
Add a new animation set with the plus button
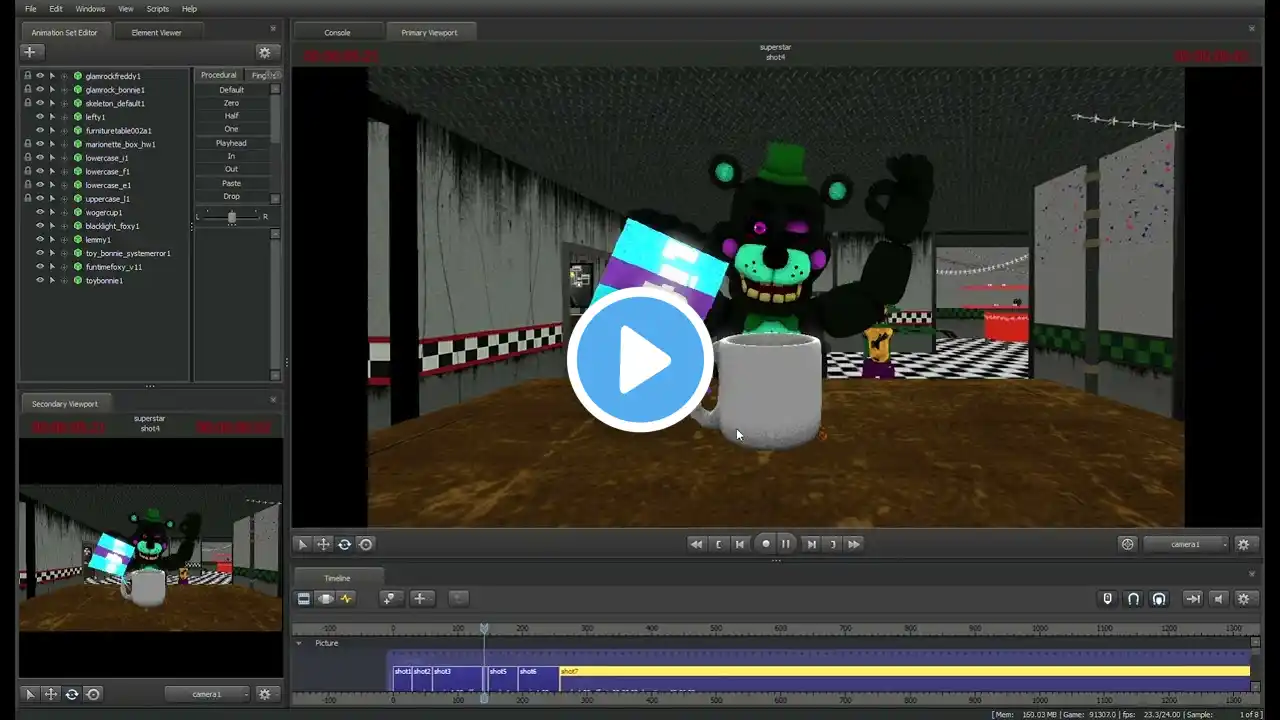pyautogui.click(x=30, y=52)
